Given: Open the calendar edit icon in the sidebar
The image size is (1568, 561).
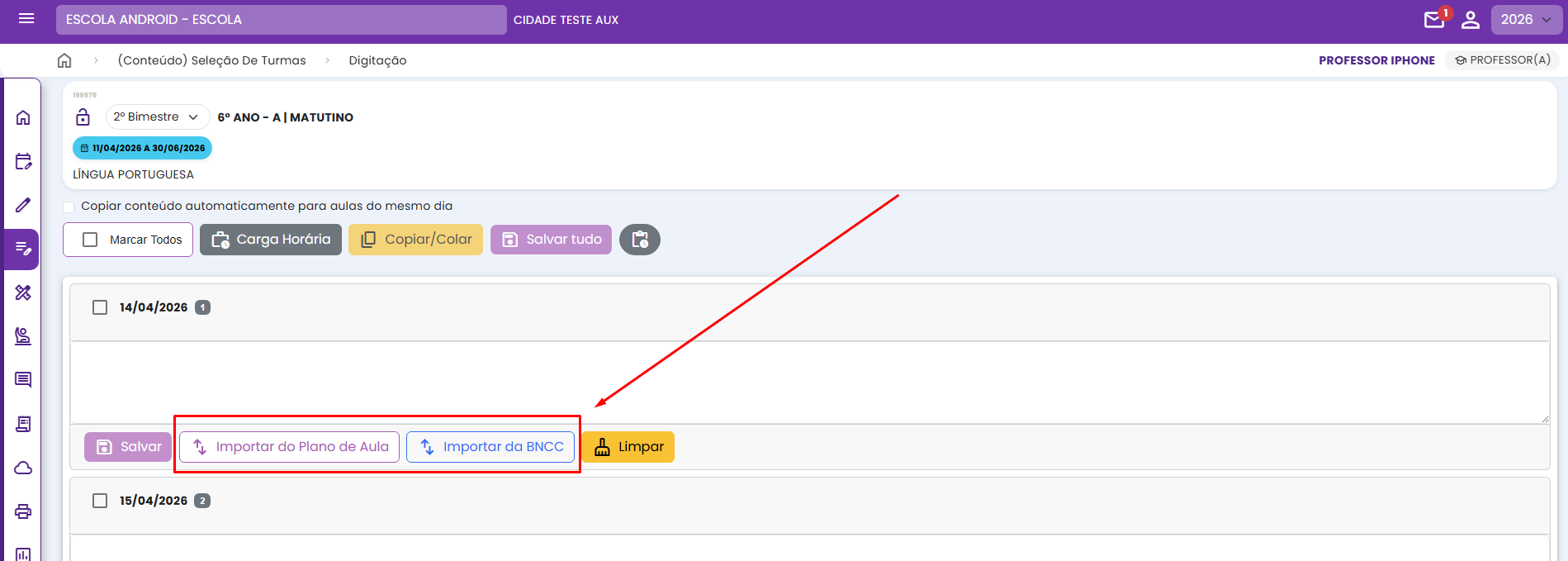Looking at the screenshot, I should [x=23, y=161].
